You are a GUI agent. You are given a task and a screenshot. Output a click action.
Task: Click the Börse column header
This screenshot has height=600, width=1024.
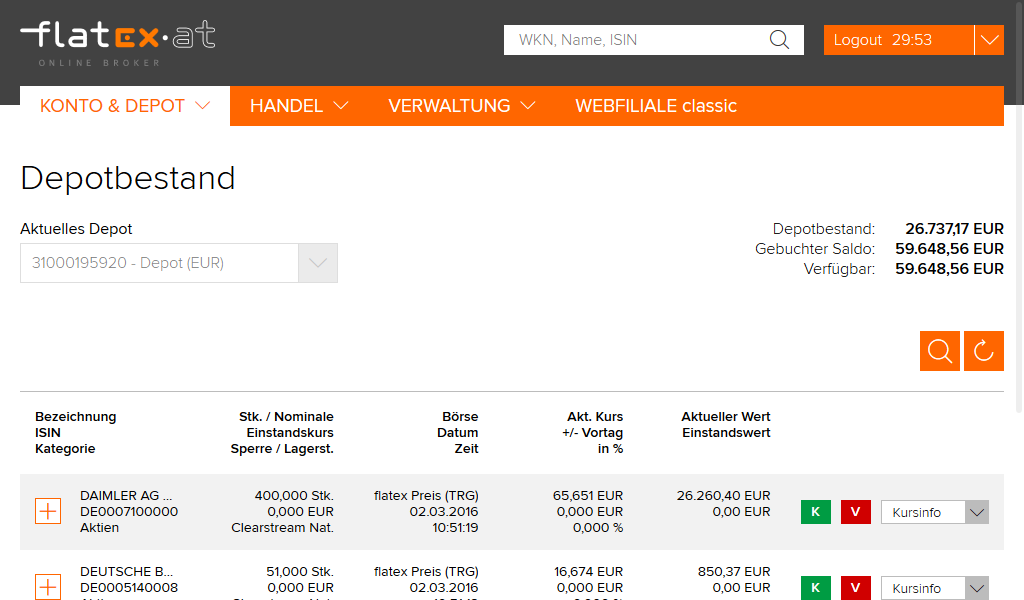[x=460, y=417]
